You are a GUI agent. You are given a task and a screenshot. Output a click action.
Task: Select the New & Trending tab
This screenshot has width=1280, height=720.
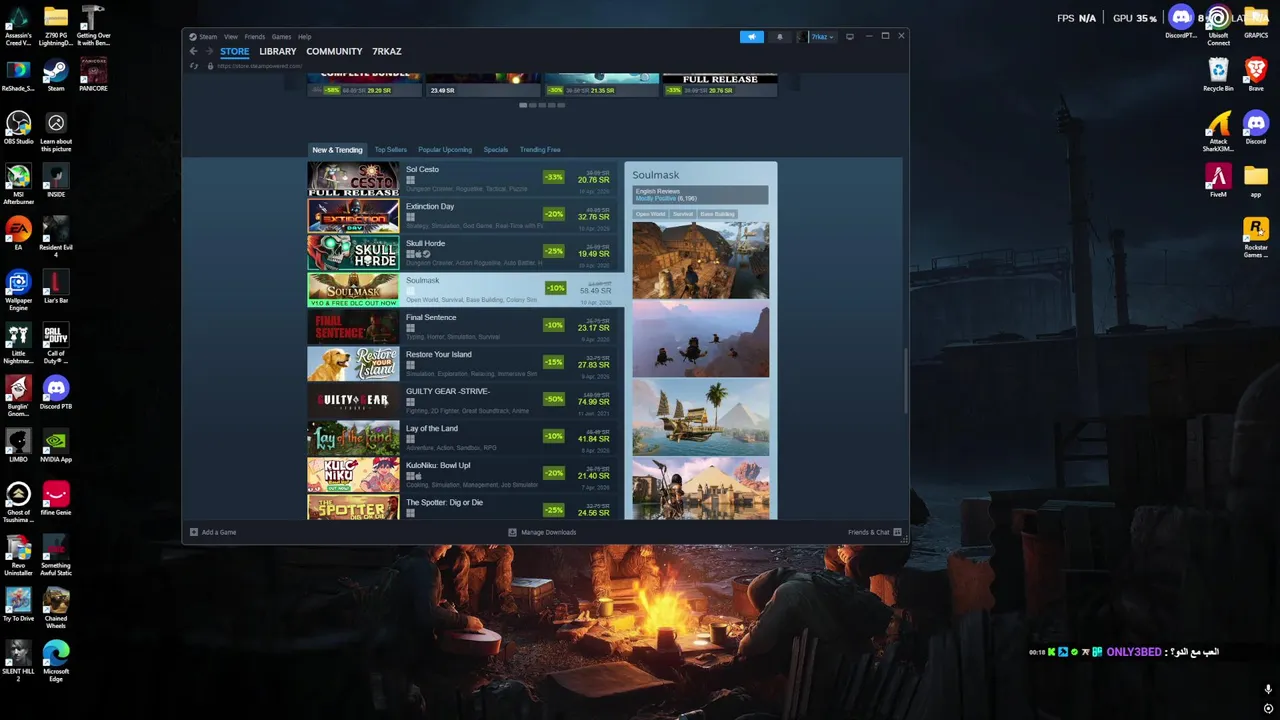[337, 150]
